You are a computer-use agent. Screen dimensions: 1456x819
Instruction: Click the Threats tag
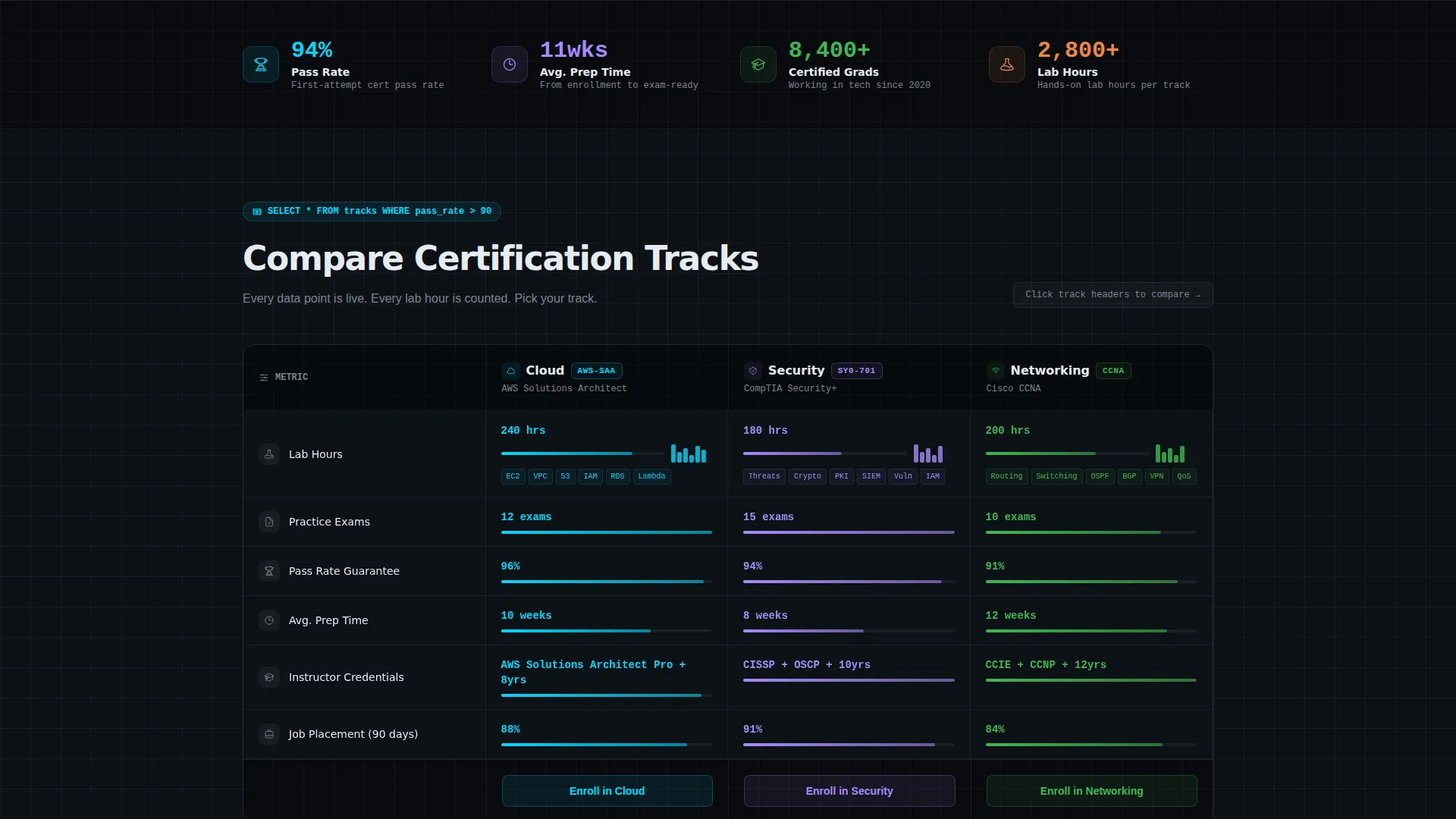(x=764, y=476)
